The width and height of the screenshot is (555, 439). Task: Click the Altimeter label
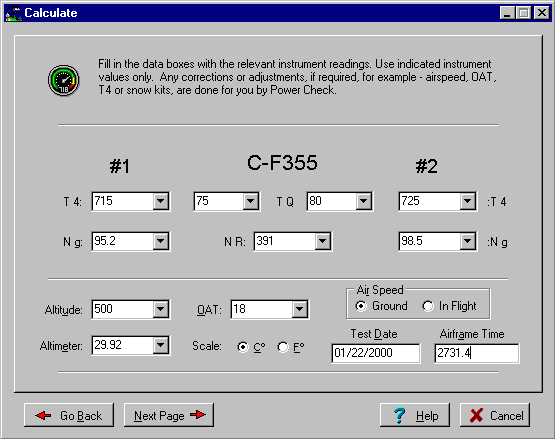click(61, 346)
